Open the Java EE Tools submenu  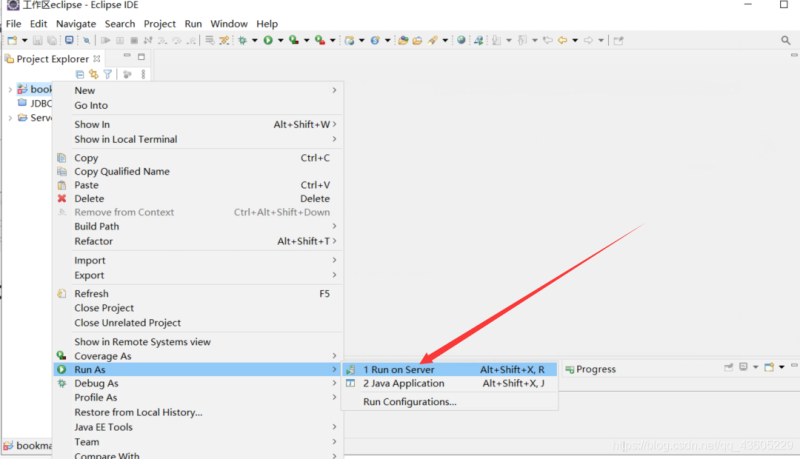(x=198, y=427)
